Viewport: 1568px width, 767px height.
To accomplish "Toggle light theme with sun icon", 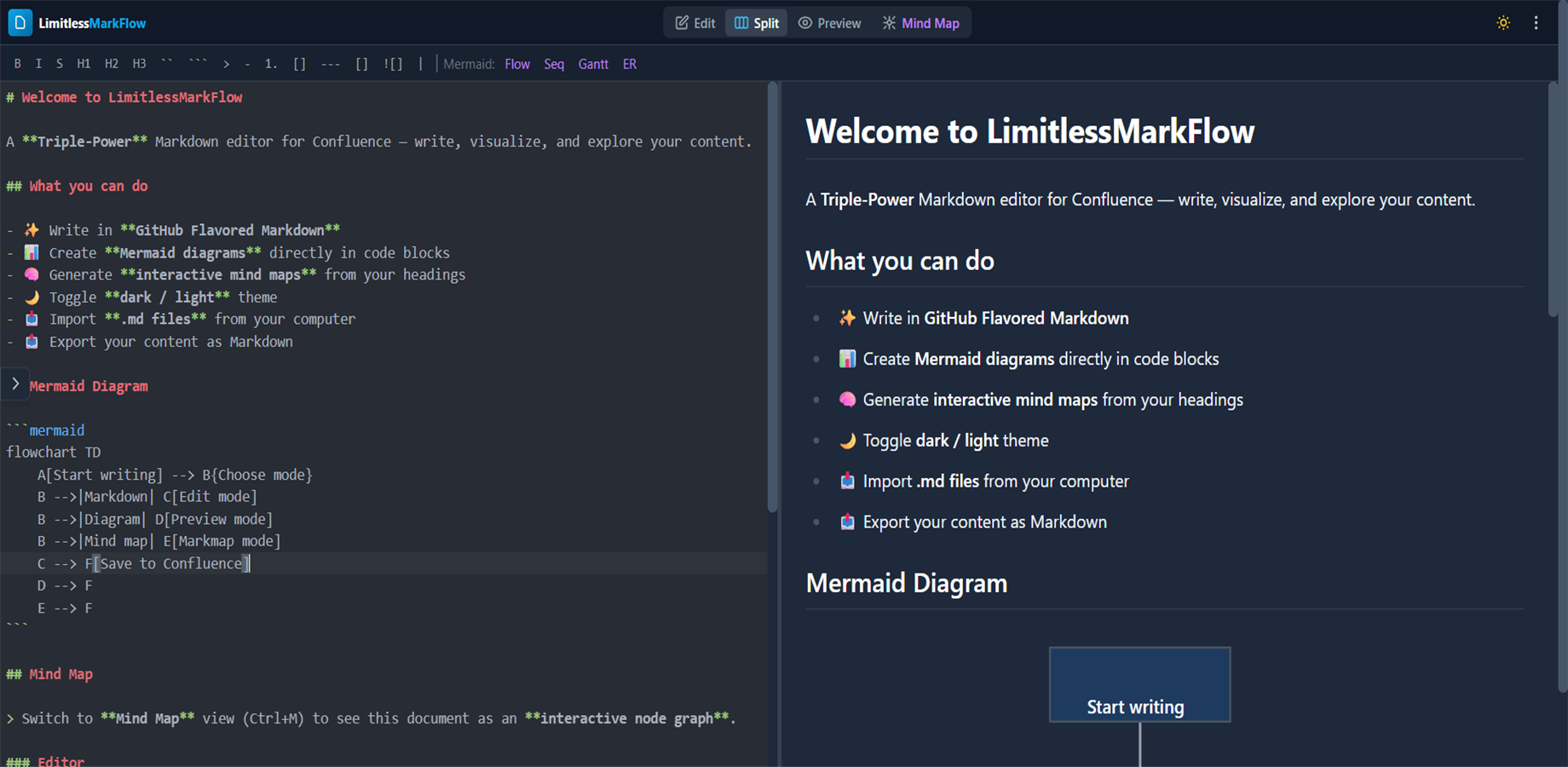I will (x=1503, y=23).
